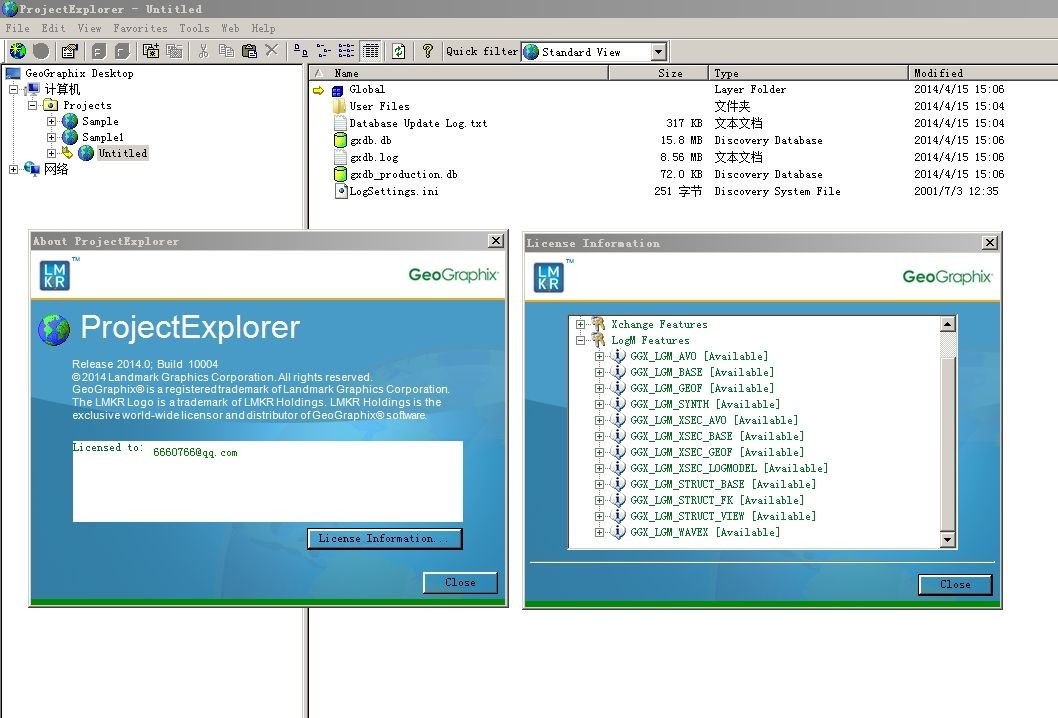Viewport: 1058px width, 718px height.
Task: Switch to Details view
Action: point(370,51)
